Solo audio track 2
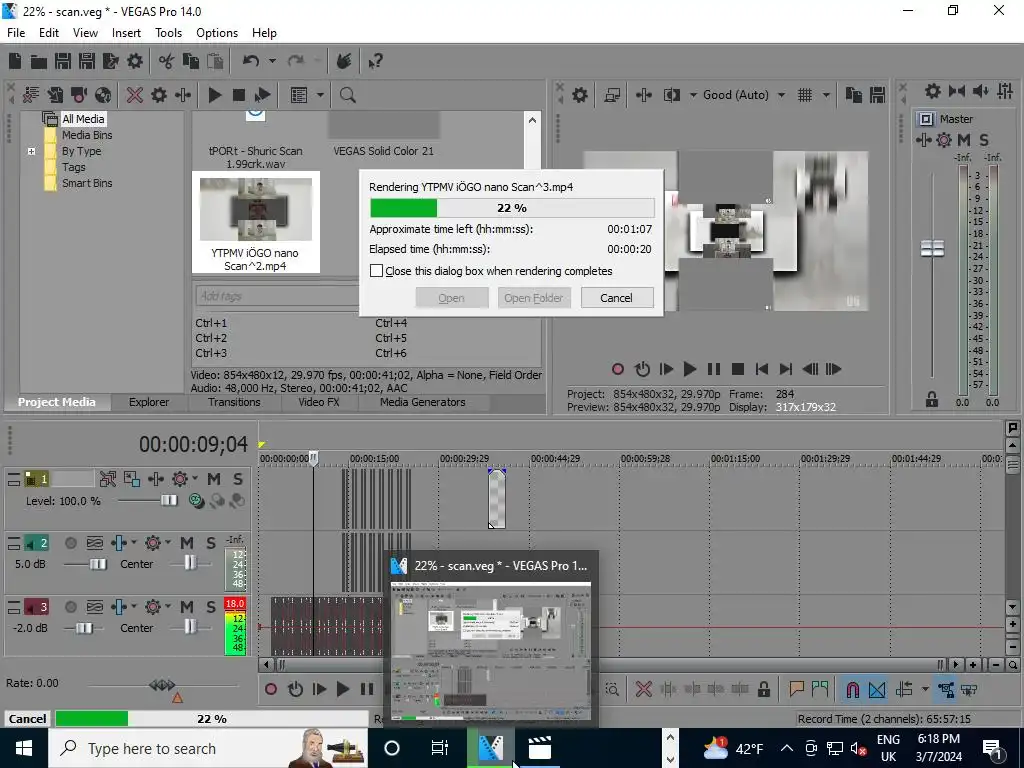The image size is (1024, 768). pos(210,543)
